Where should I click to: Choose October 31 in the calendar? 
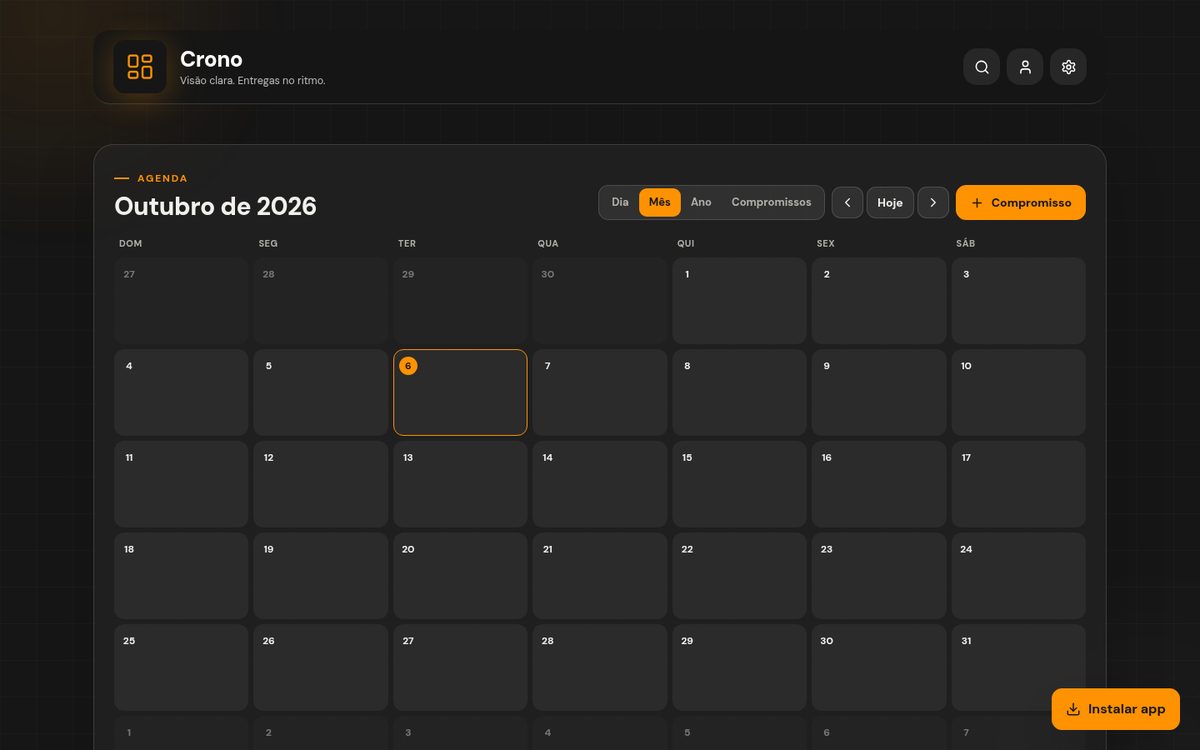1018,667
